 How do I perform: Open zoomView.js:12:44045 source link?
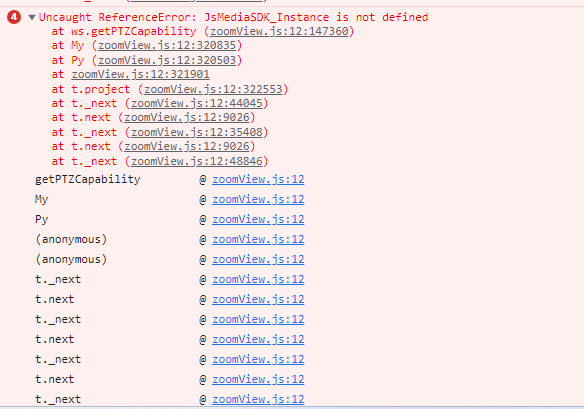(197, 103)
